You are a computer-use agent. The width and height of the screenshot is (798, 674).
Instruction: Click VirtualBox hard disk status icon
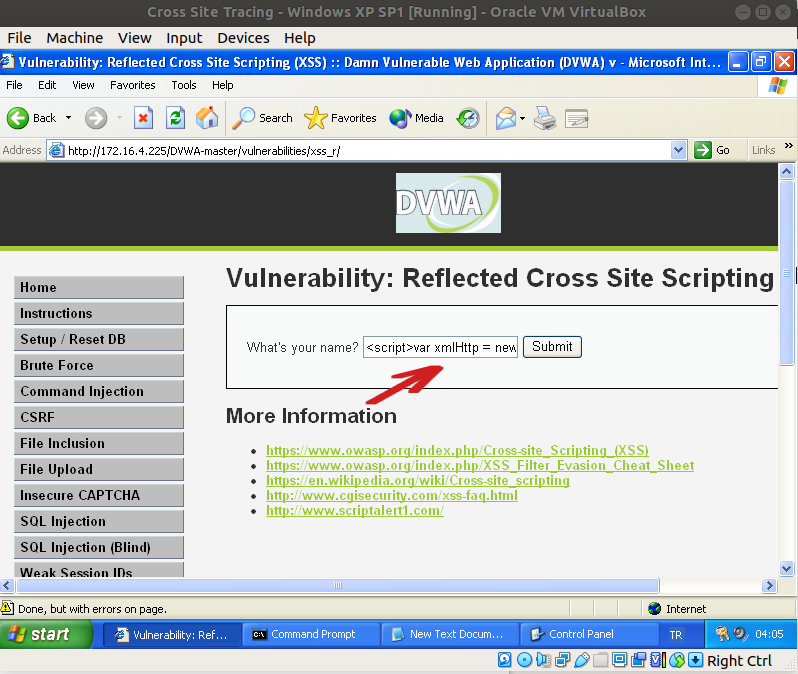[504, 660]
